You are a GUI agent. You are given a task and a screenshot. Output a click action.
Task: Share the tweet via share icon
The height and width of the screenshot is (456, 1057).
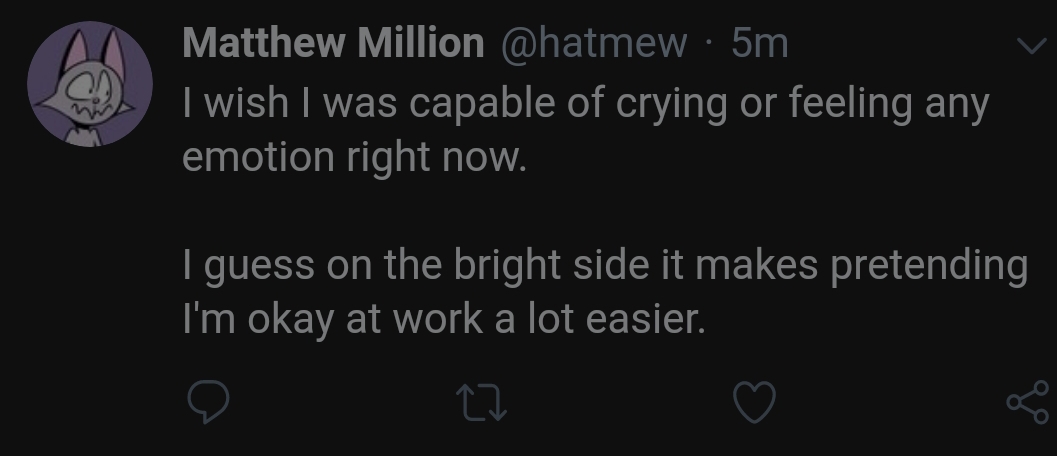tap(1026, 402)
